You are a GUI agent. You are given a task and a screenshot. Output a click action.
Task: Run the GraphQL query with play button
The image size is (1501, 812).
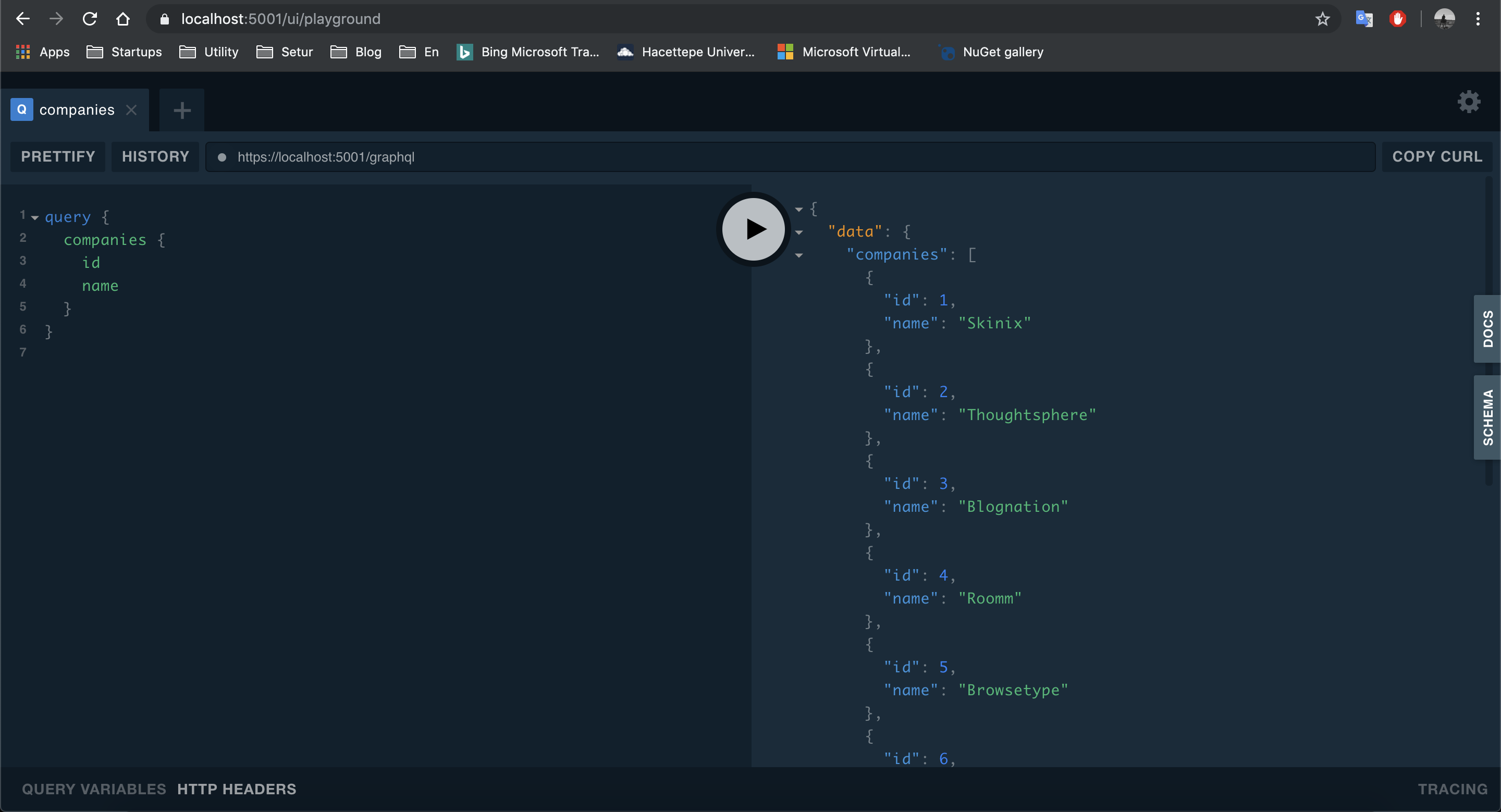pos(754,229)
